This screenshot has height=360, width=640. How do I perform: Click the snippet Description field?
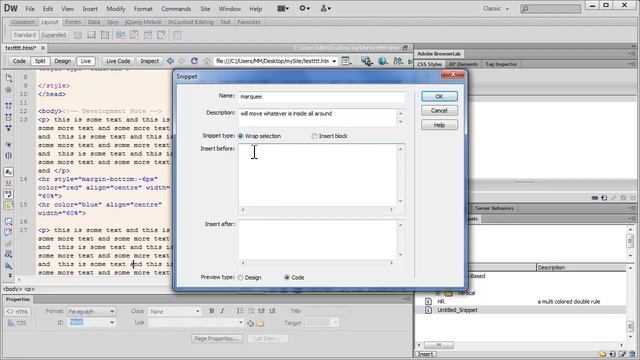[318, 117]
